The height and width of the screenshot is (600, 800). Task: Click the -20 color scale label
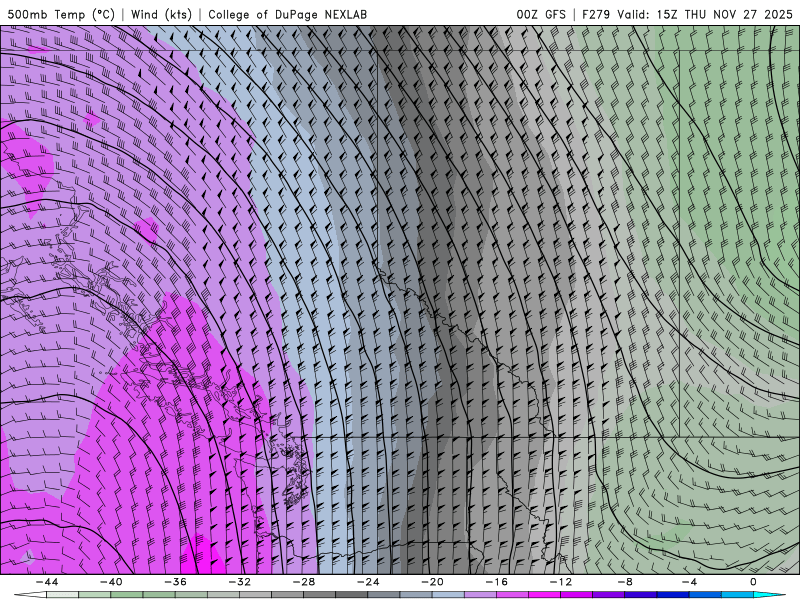[x=432, y=582]
